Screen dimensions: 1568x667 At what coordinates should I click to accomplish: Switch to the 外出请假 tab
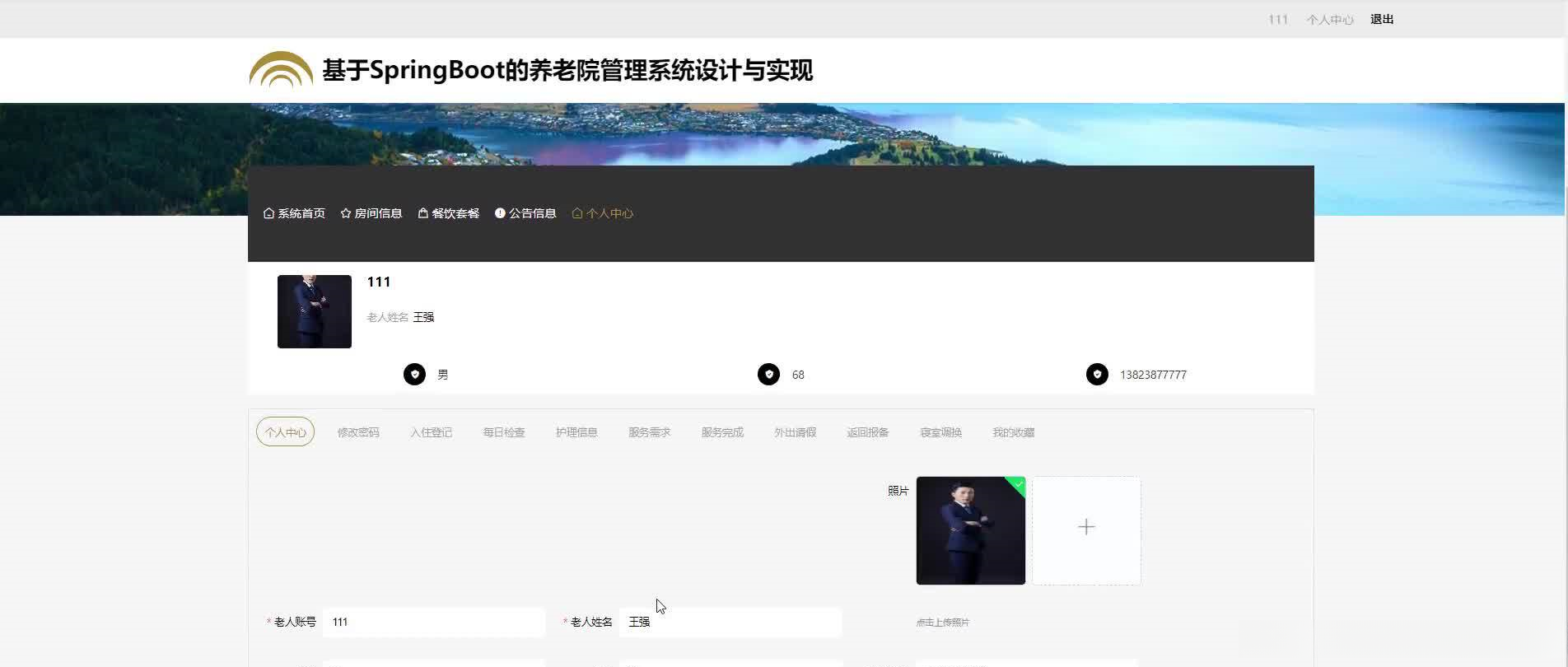pyautogui.click(x=795, y=432)
